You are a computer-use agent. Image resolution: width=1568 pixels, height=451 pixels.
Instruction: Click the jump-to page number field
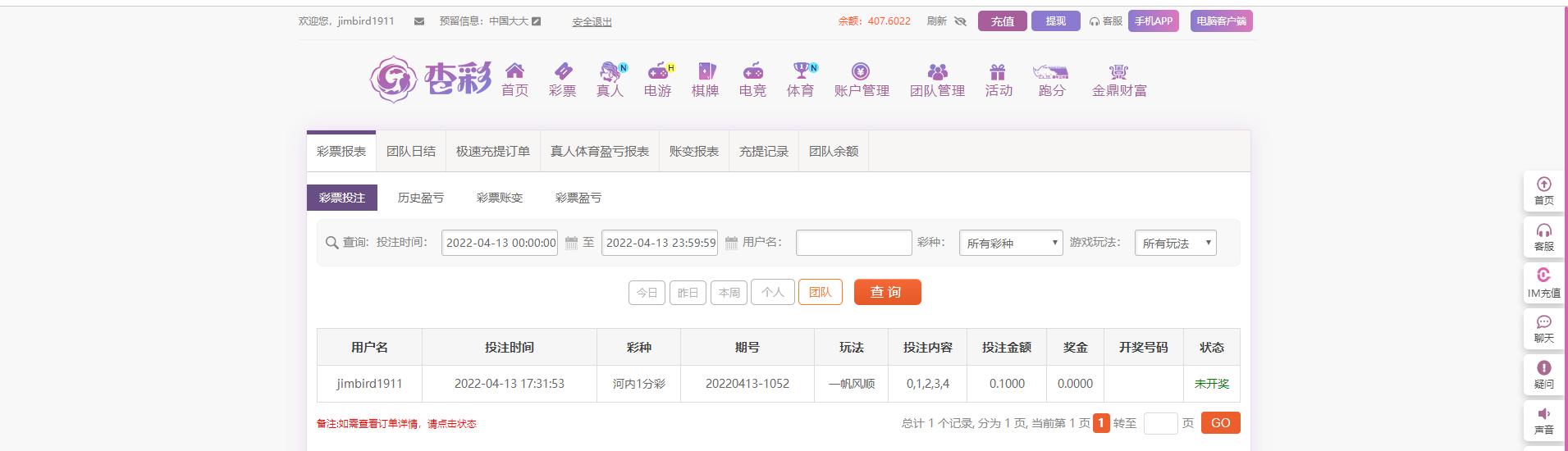coord(1160,423)
